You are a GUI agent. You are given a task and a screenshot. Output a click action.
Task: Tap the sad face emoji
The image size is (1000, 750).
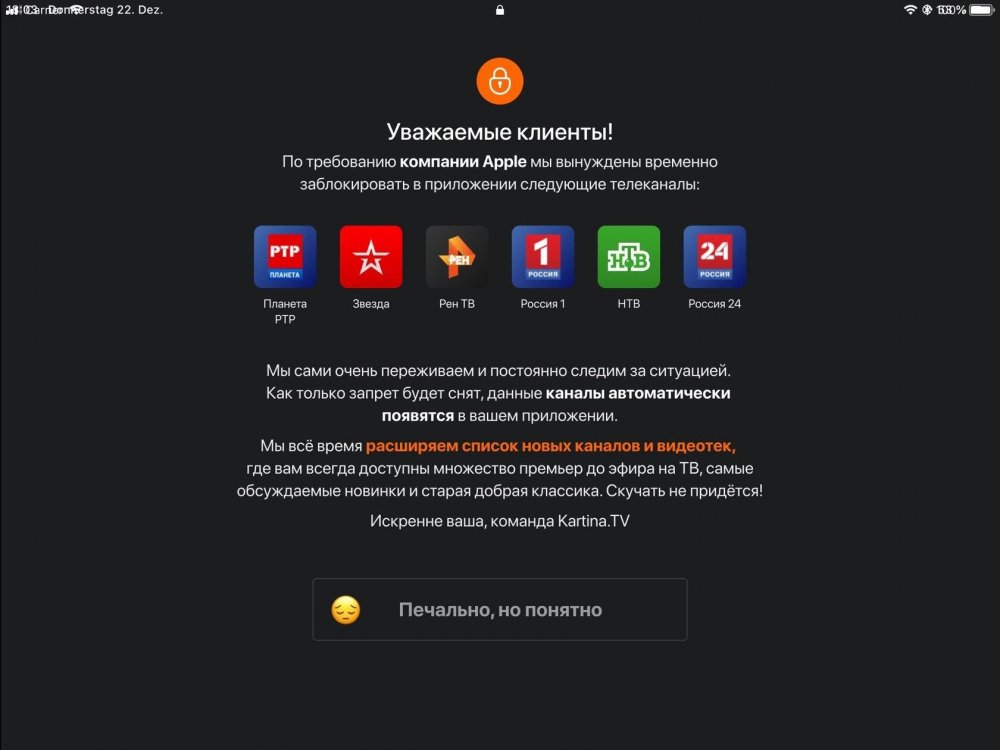pos(346,610)
